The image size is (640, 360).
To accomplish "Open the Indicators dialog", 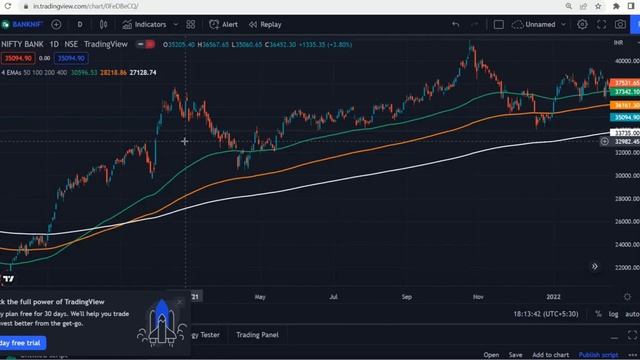I will click(x=145, y=24).
